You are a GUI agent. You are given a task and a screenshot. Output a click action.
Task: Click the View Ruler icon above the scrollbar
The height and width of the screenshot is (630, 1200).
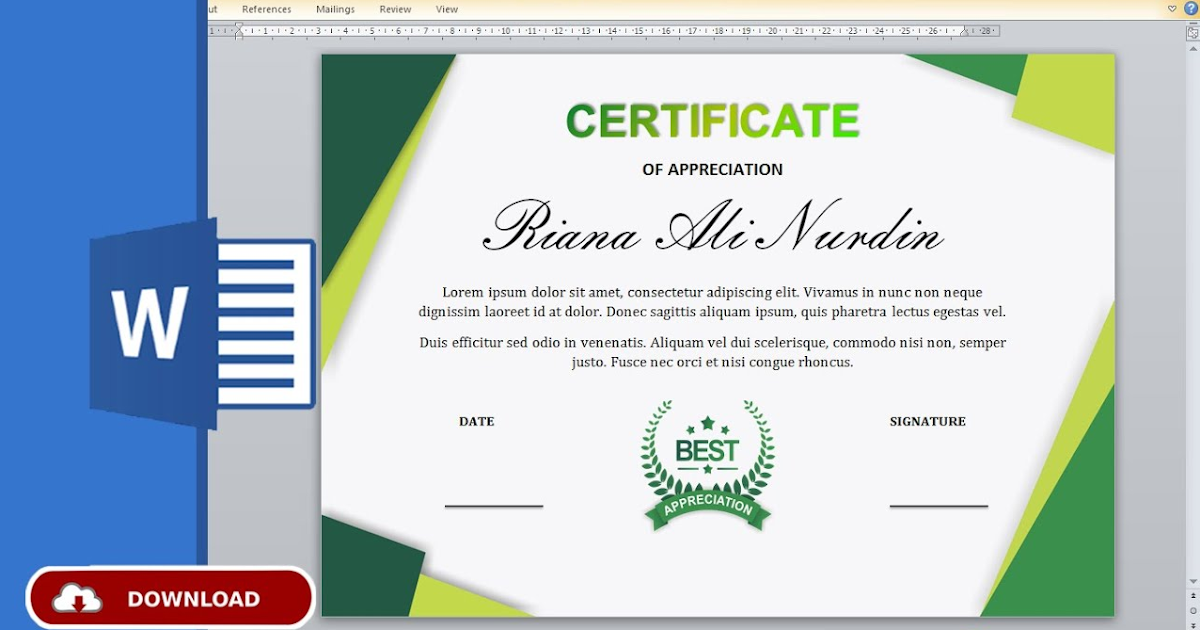pos(1192,33)
